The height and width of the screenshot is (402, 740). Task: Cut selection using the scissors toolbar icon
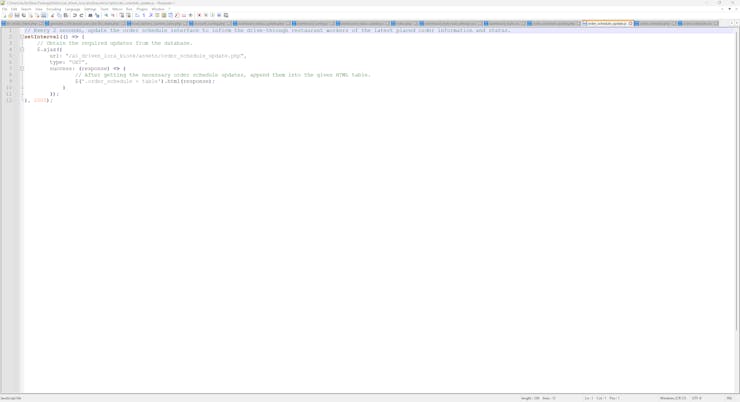tap(52, 15)
